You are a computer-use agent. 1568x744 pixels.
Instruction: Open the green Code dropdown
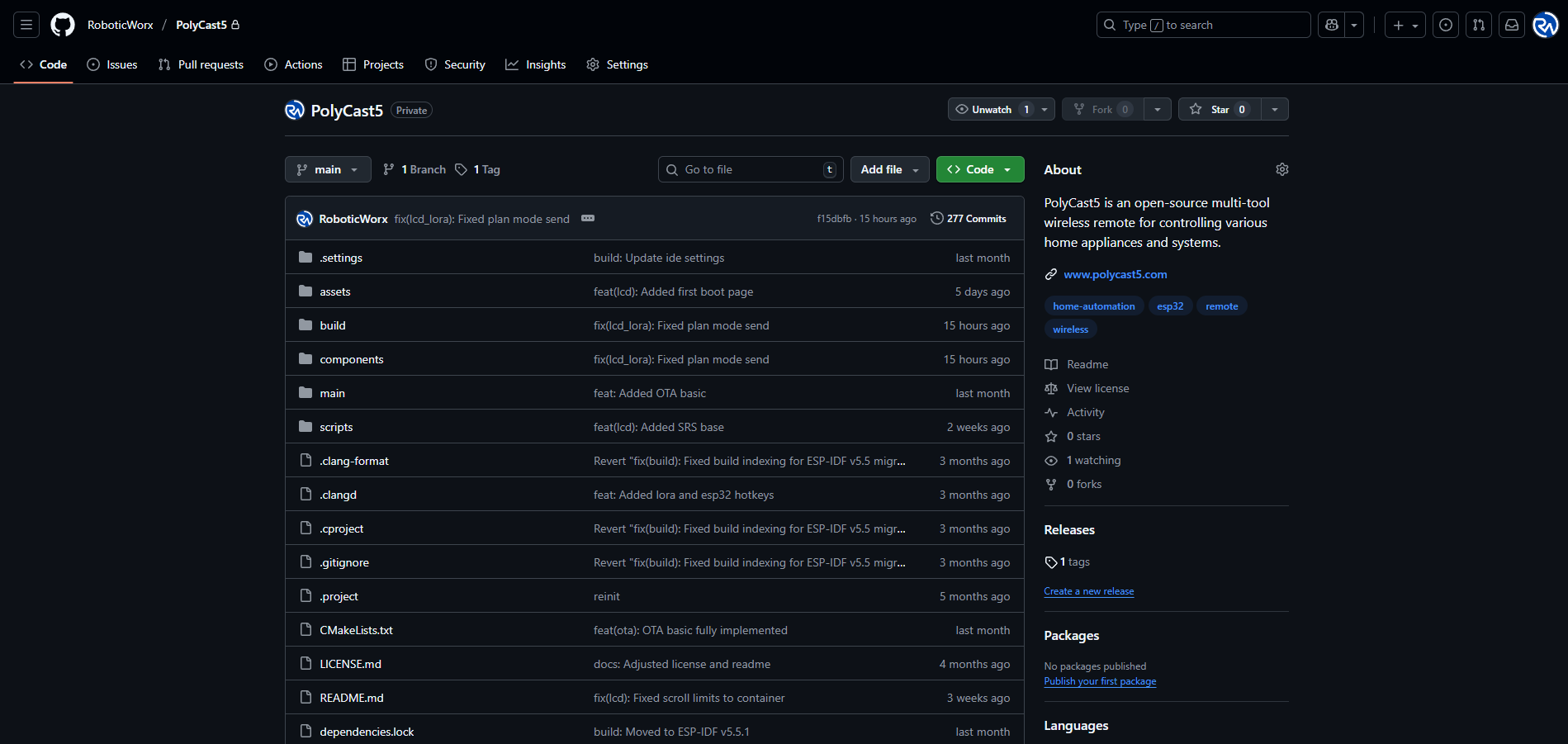point(980,169)
